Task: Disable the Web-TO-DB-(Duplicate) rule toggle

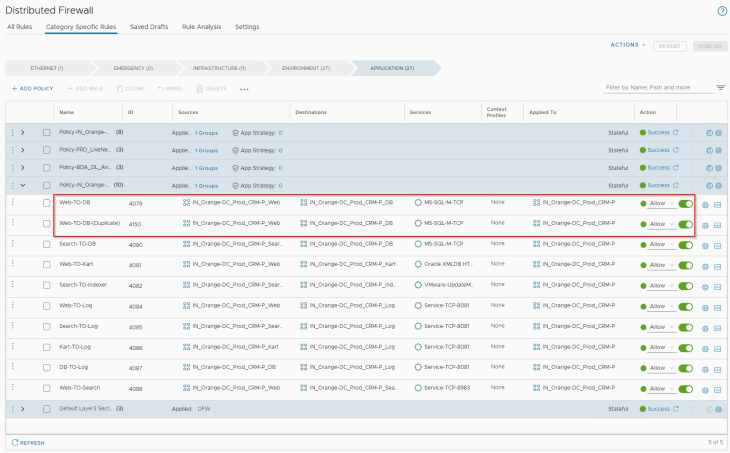Action: [685, 224]
